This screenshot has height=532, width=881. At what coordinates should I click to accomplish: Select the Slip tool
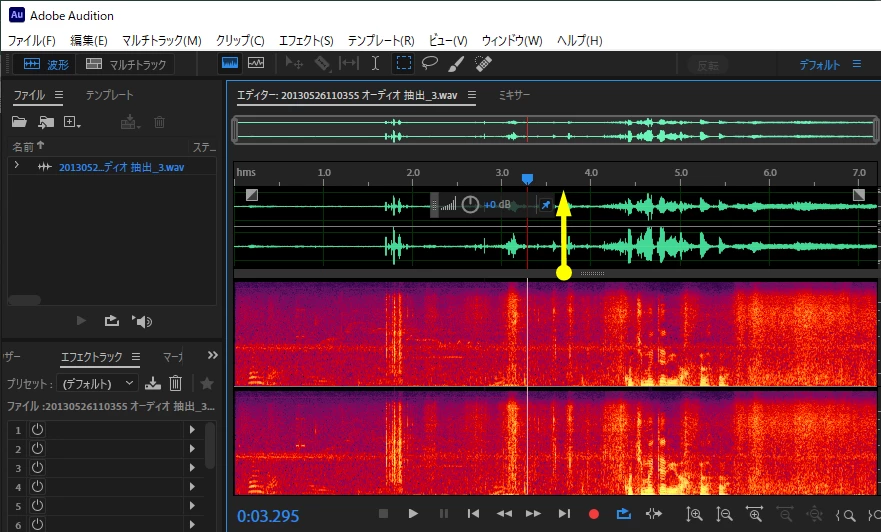[349, 63]
